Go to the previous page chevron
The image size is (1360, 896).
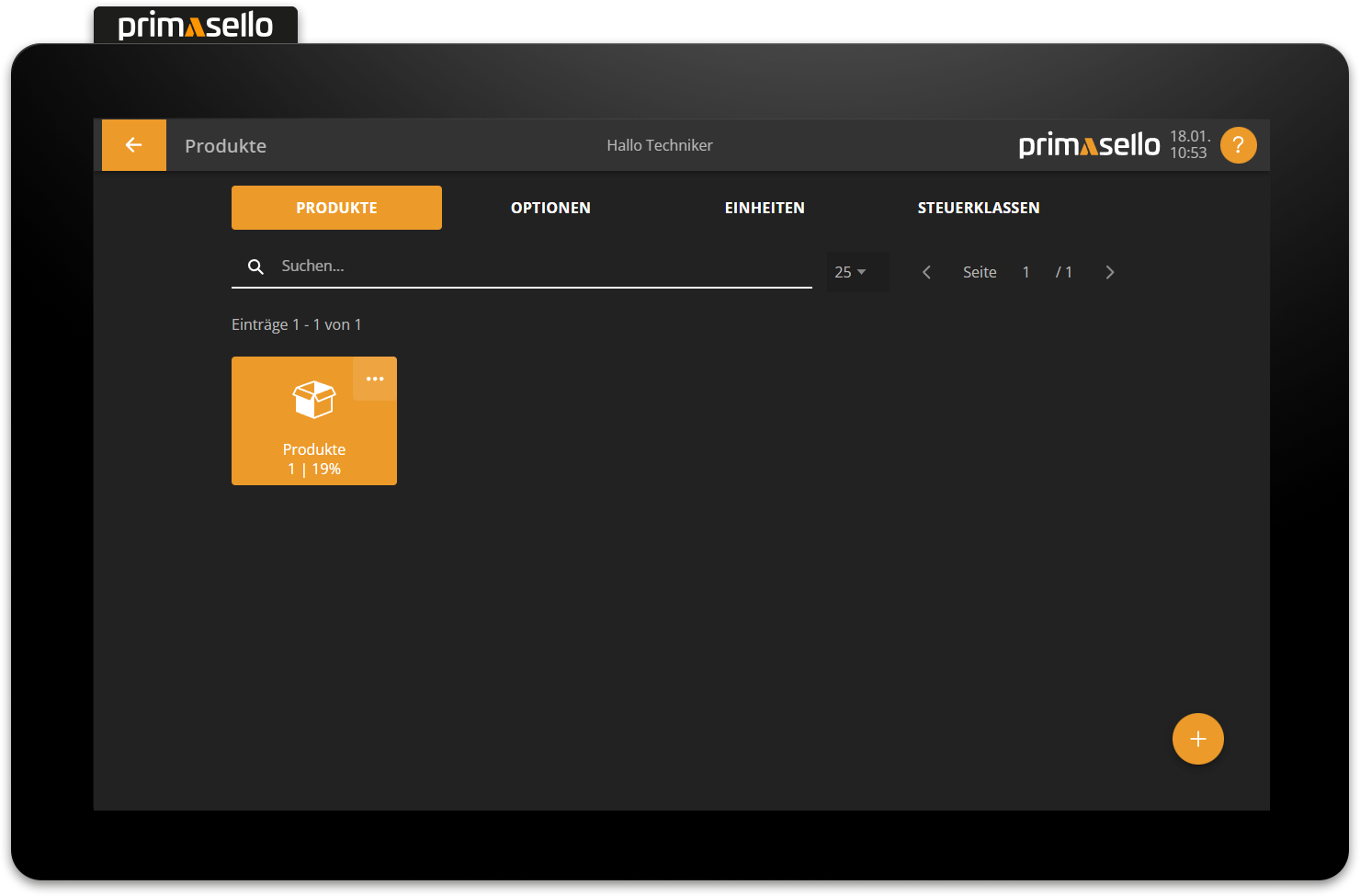tap(926, 272)
